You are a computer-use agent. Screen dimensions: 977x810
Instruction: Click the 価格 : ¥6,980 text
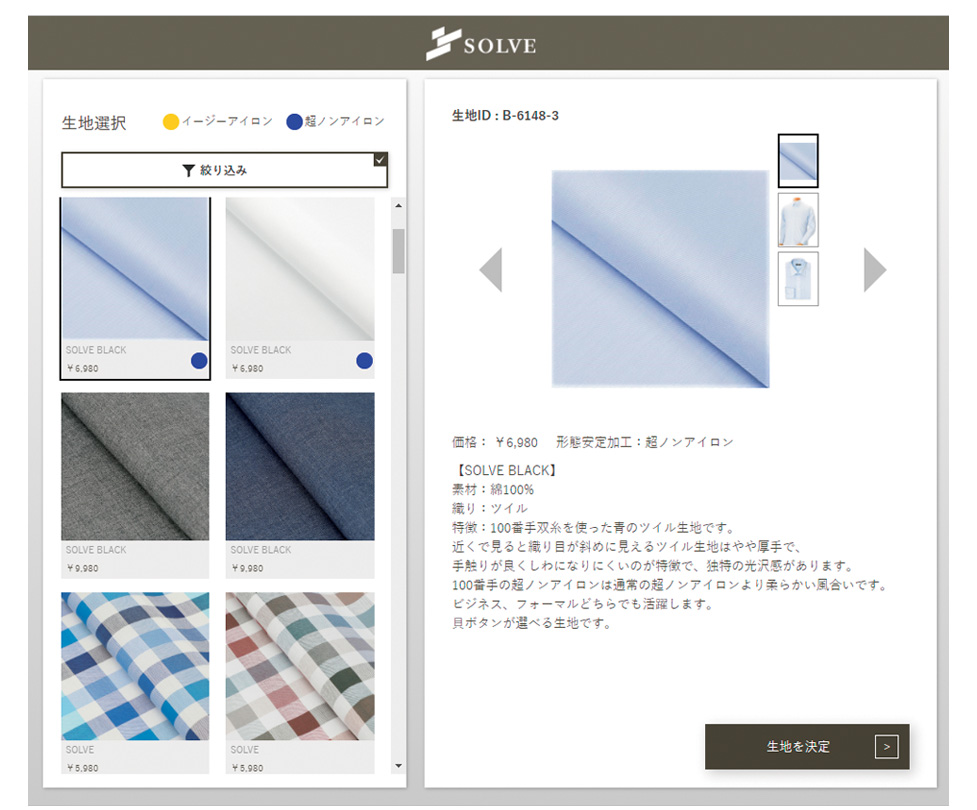[495, 442]
